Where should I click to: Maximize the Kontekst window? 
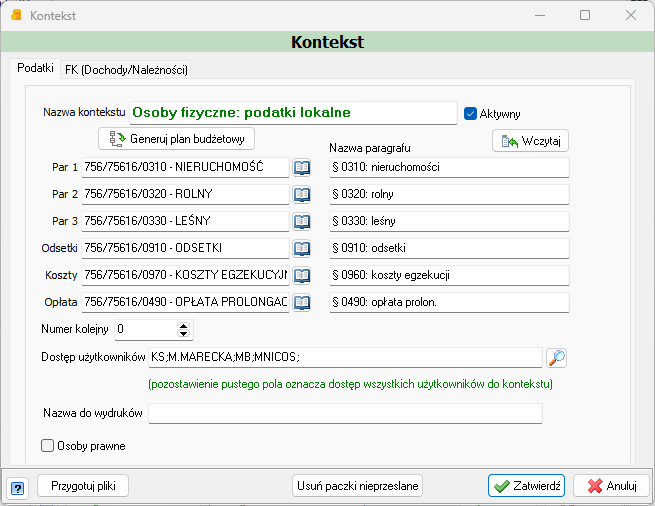[x=585, y=15]
